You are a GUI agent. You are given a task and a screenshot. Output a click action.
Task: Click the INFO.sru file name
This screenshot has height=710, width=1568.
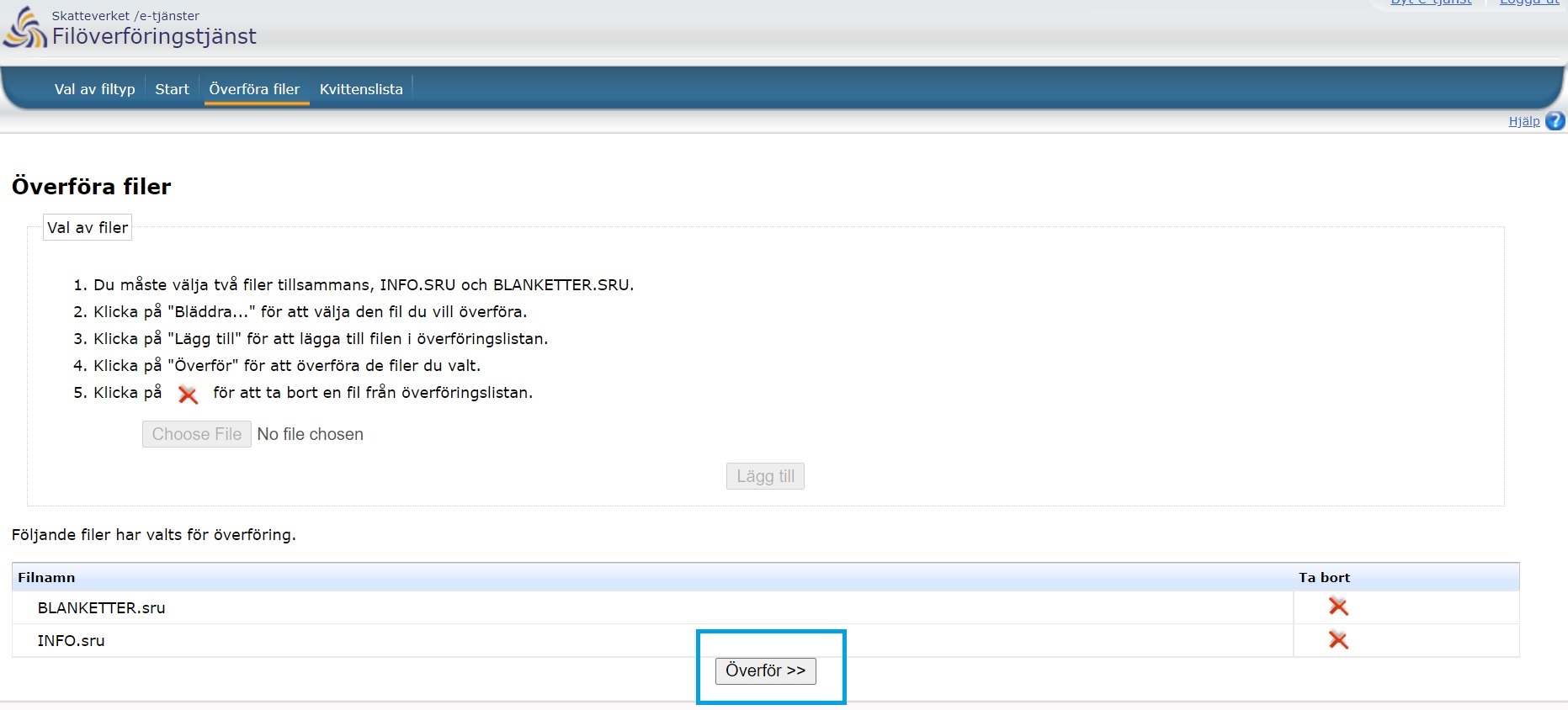click(71, 641)
